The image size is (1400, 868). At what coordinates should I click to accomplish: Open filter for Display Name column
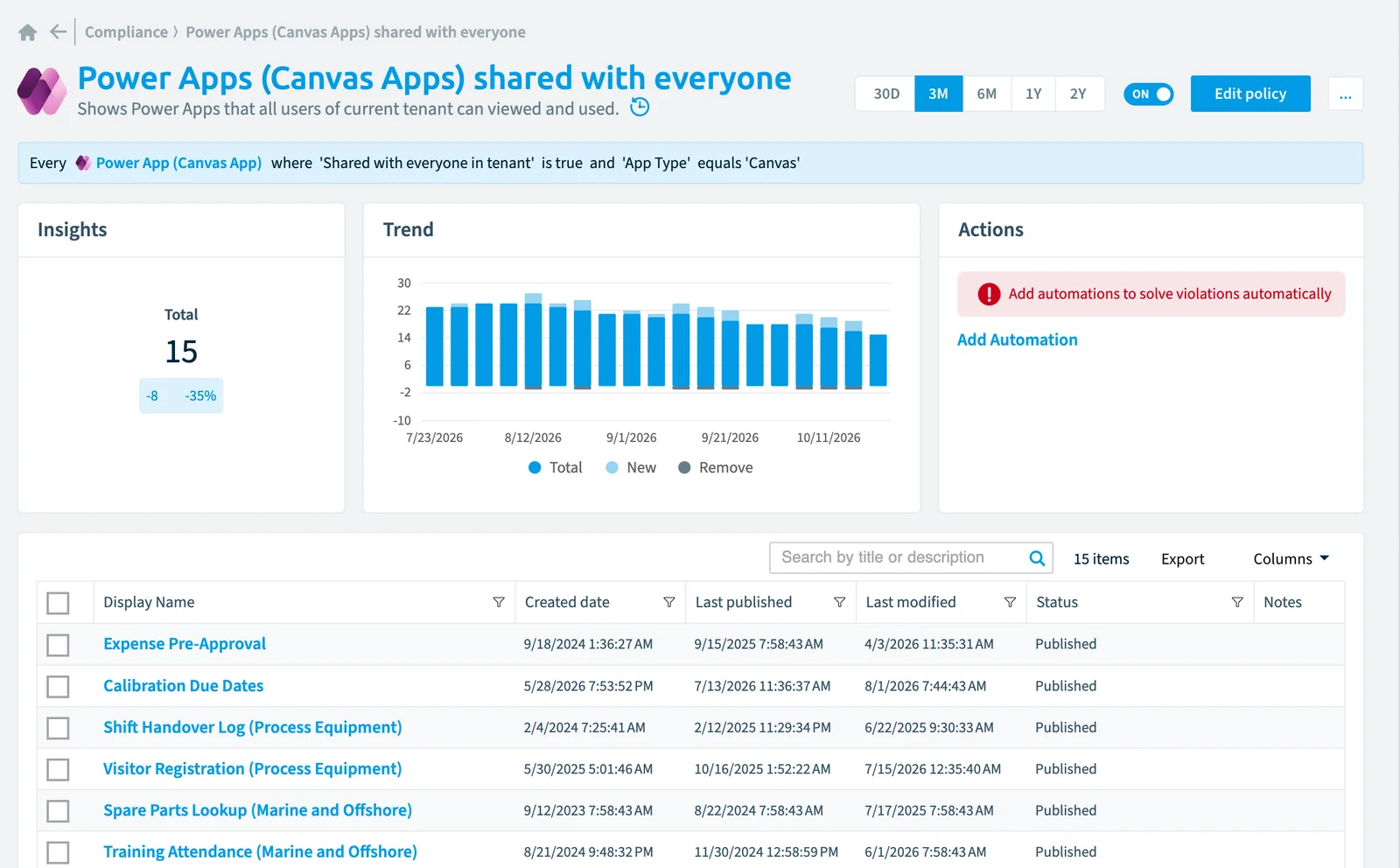[499, 602]
